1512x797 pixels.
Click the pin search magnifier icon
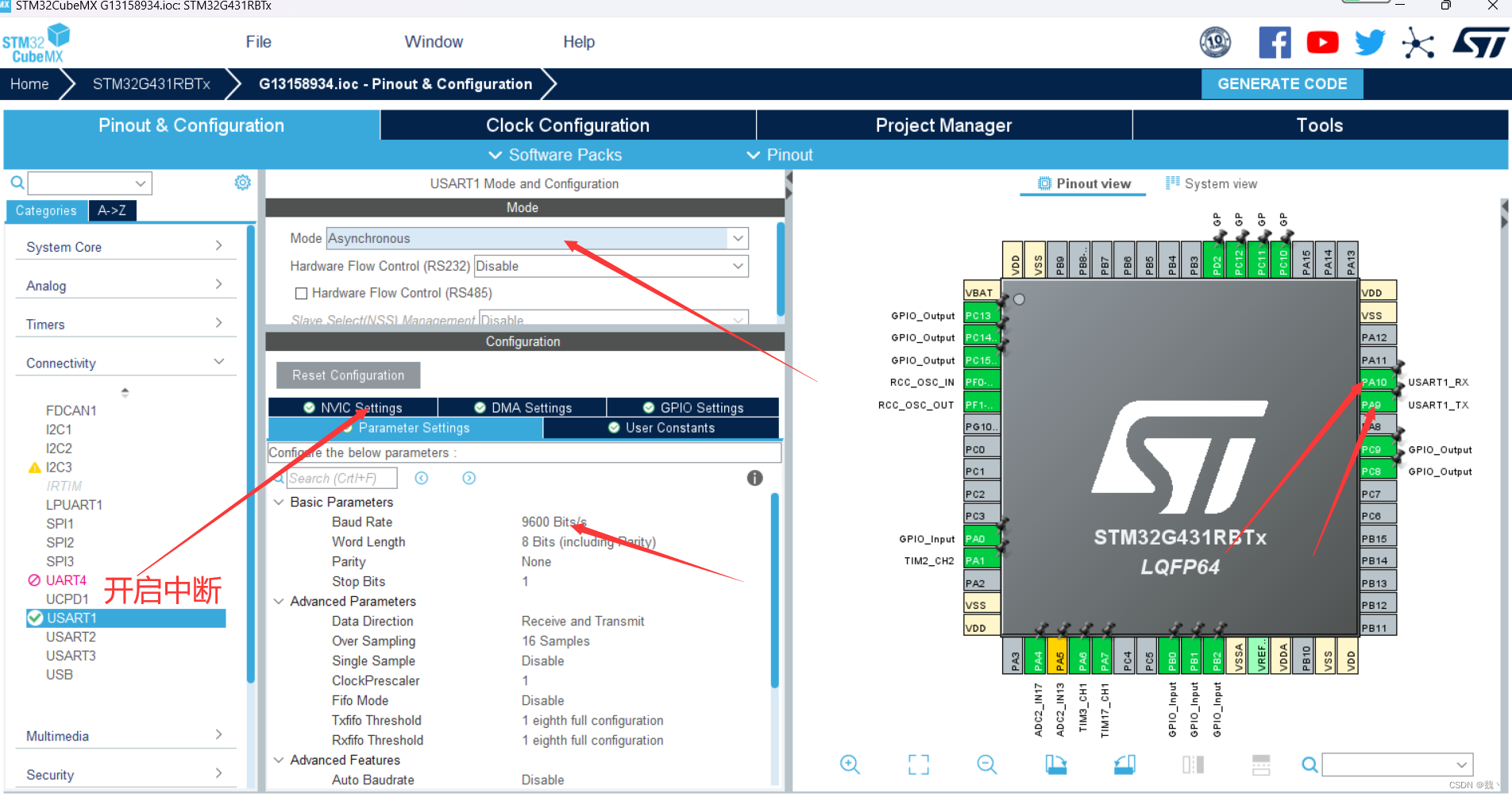click(1309, 764)
